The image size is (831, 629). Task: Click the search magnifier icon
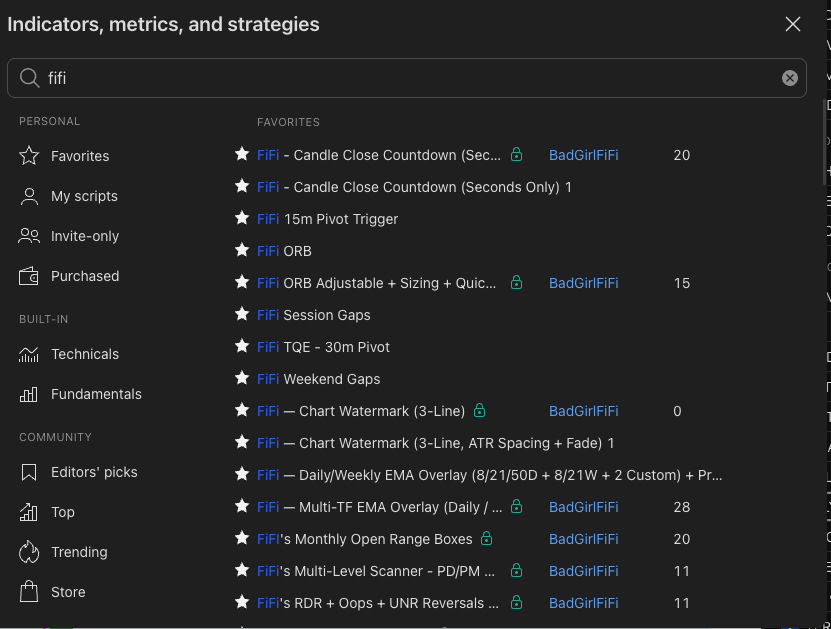(29, 78)
